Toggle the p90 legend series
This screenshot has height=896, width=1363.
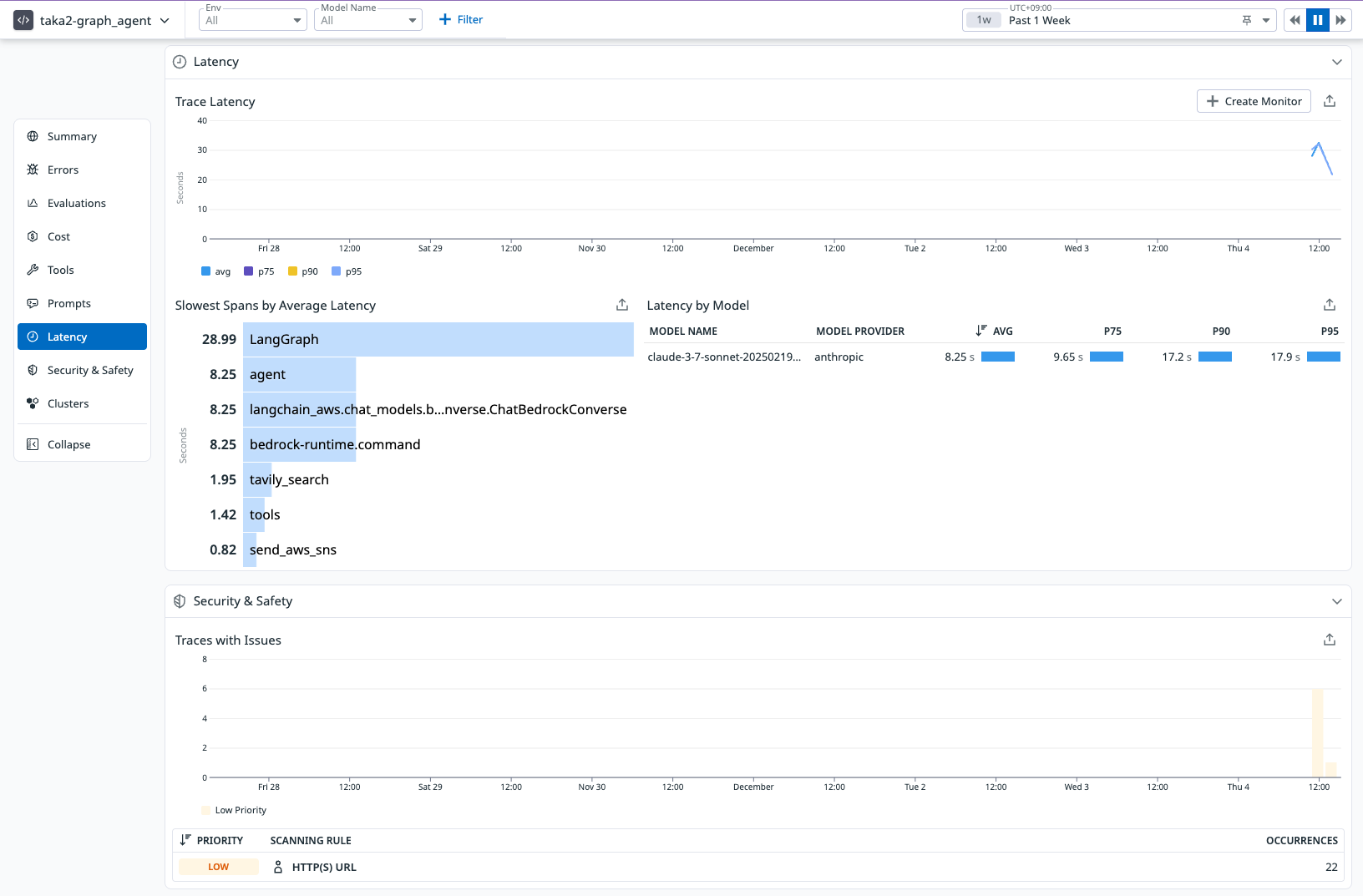point(303,271)
